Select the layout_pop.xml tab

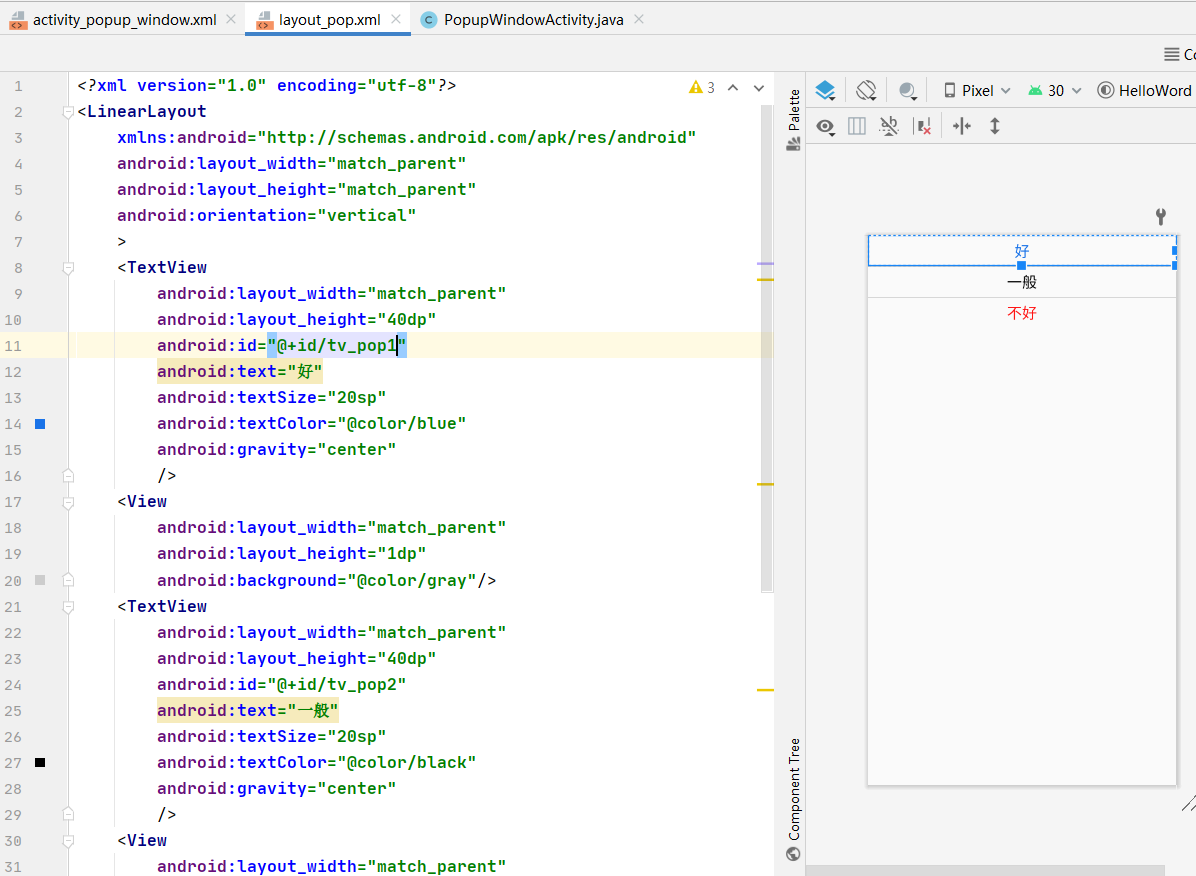330,20
